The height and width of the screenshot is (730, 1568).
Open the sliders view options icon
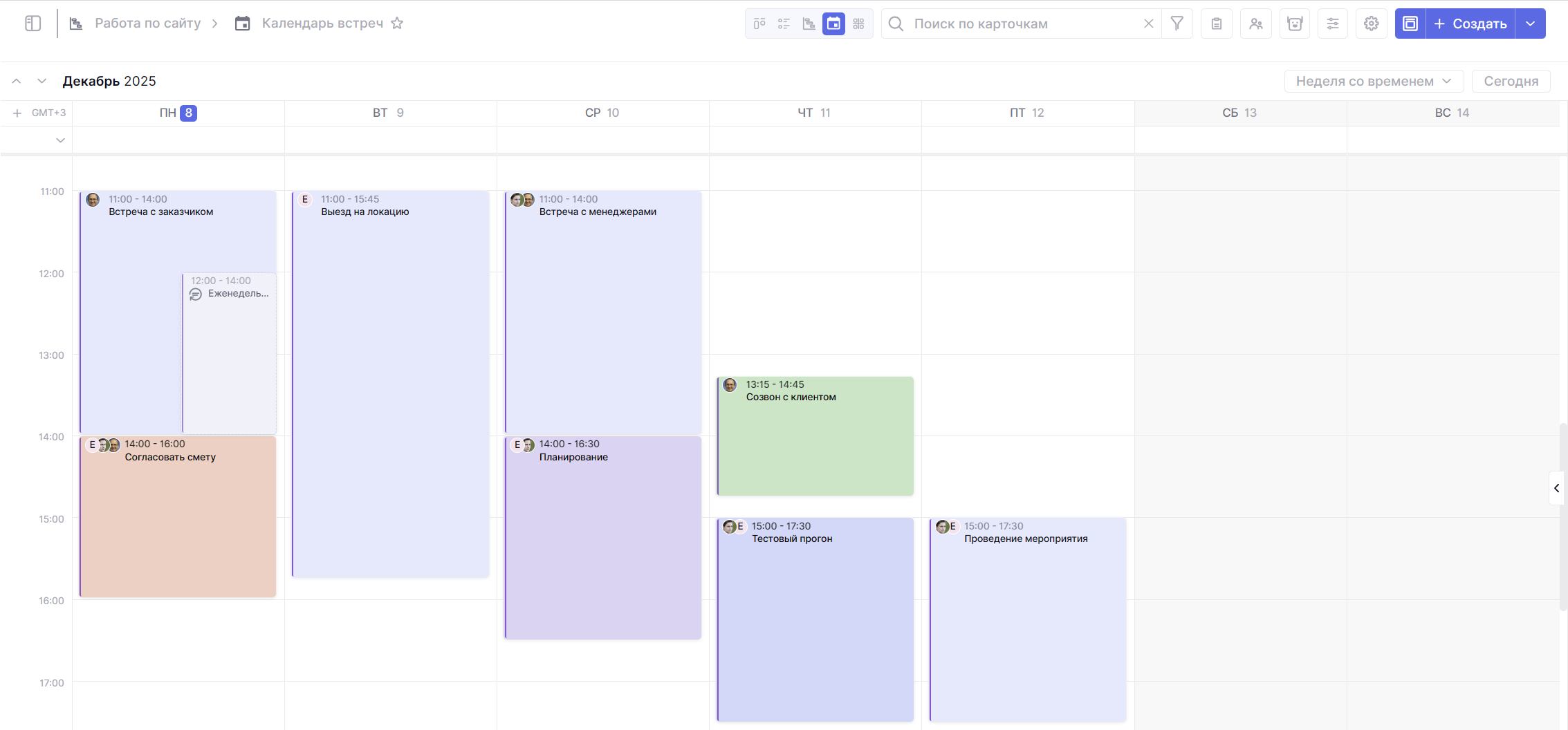tap(1333, 24)
